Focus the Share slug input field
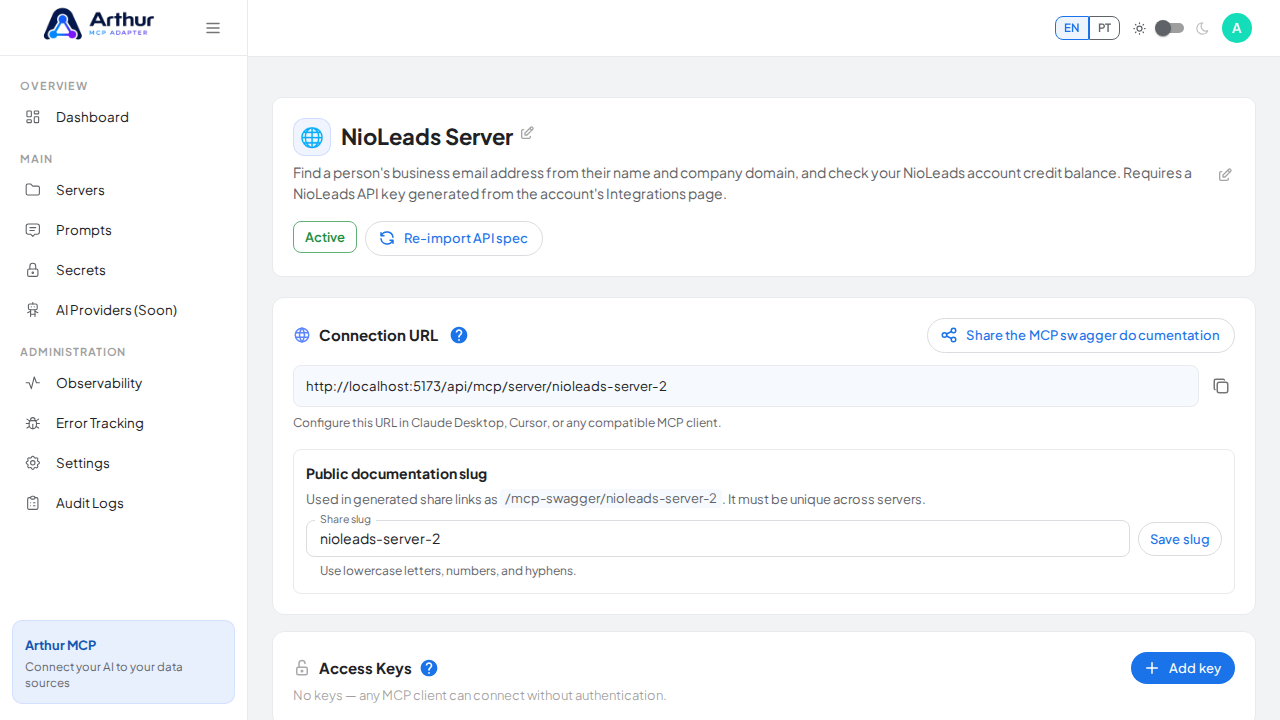The image size is (1280, 720). pos(718,539)
